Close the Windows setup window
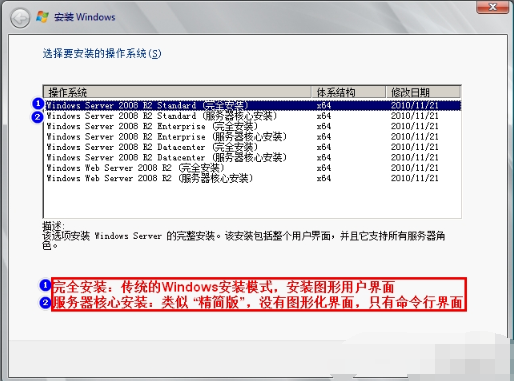The height and width of the screenshot is (382, 514). (493, 7)
